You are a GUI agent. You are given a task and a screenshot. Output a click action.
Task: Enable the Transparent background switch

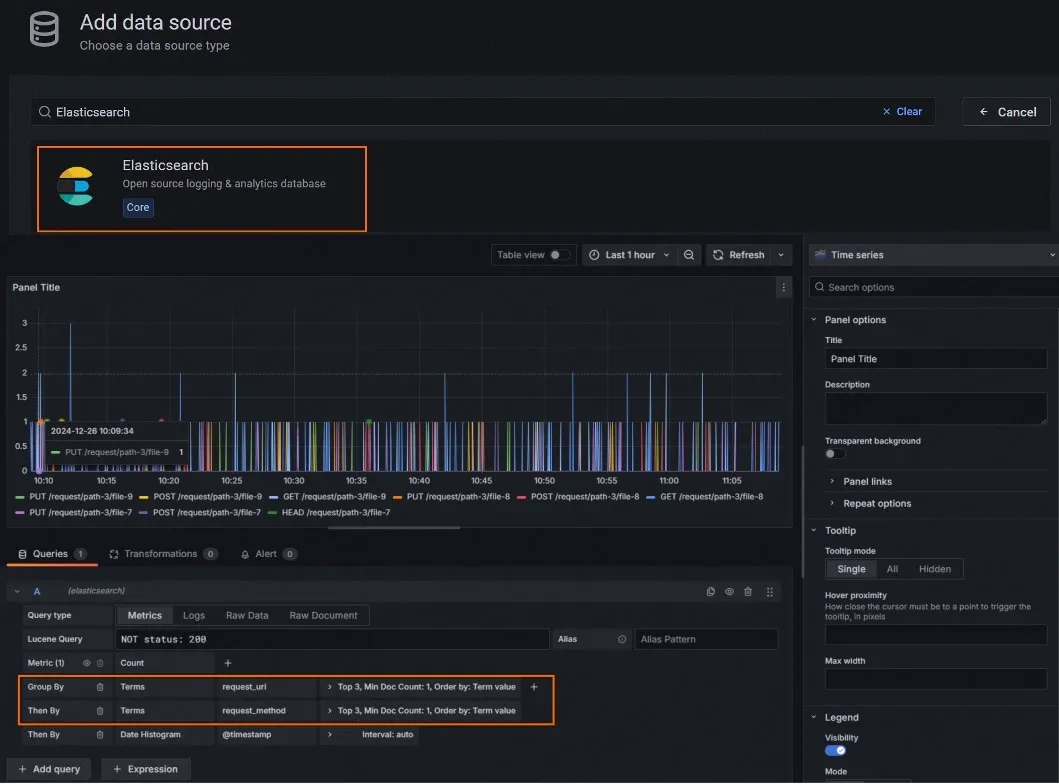(834, 454)
